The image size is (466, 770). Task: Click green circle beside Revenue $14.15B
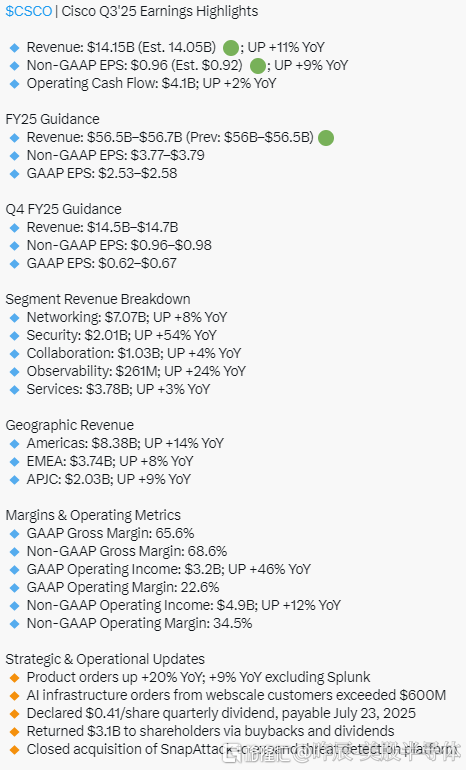click(231, 48)
